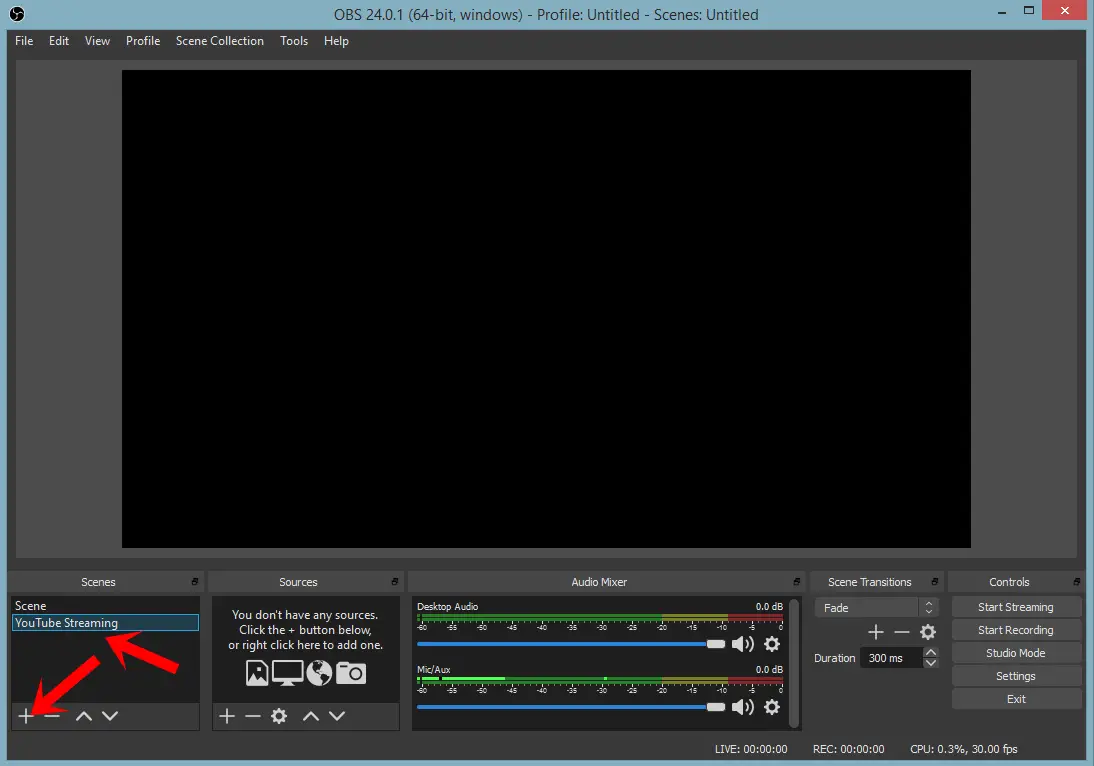
Task: Open the Fade transition dropdown
Action: (x=876, y=608)
